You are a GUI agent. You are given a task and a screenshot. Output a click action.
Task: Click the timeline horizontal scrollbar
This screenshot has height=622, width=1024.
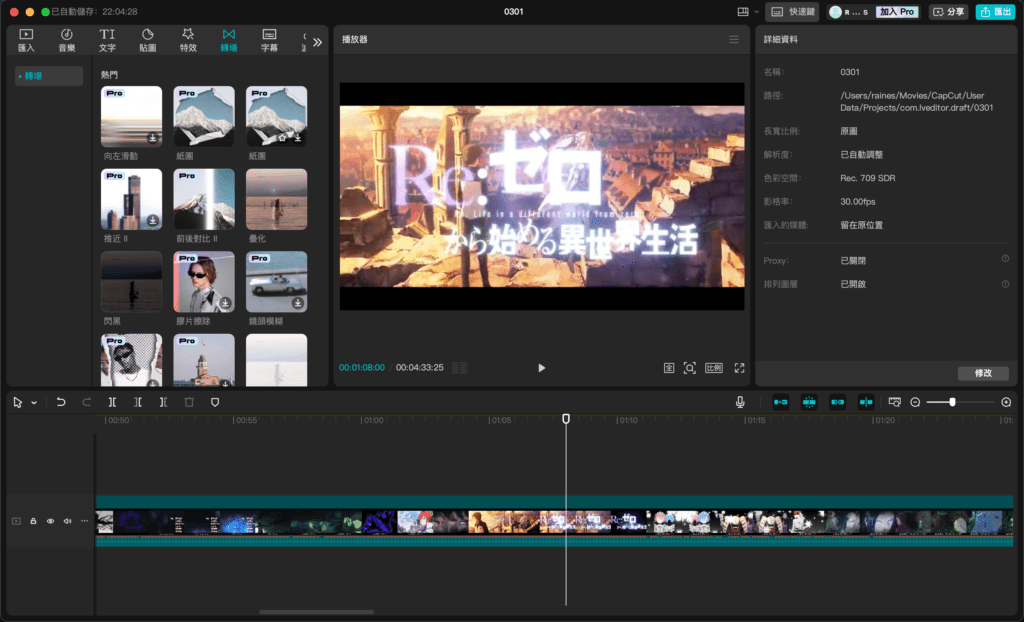click(x=317, y=612)
